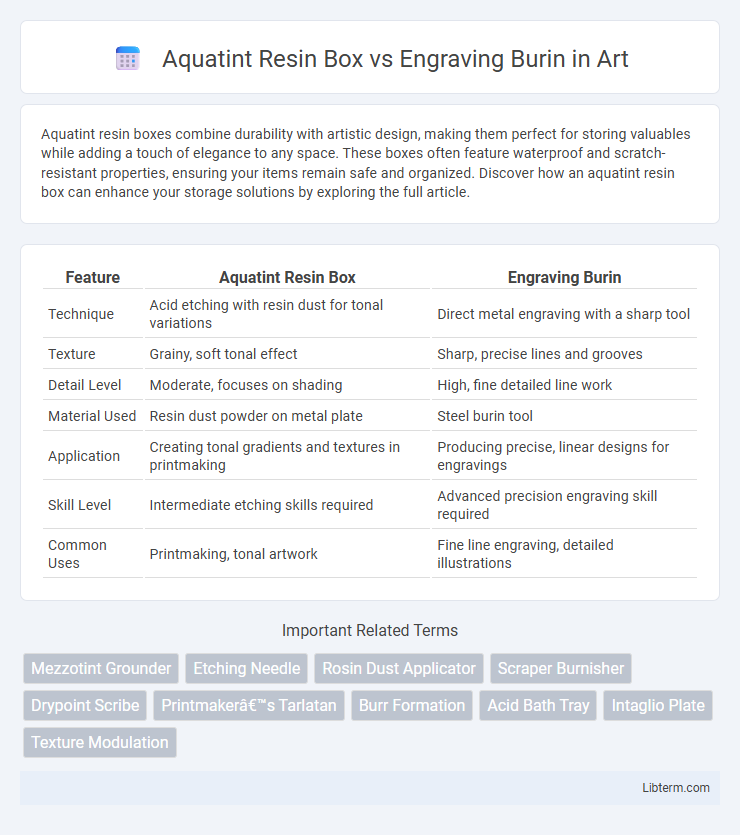Screen dimensions: 740x835
Task: Click the Burr Formation tag
Action: (x=412, y=706)
